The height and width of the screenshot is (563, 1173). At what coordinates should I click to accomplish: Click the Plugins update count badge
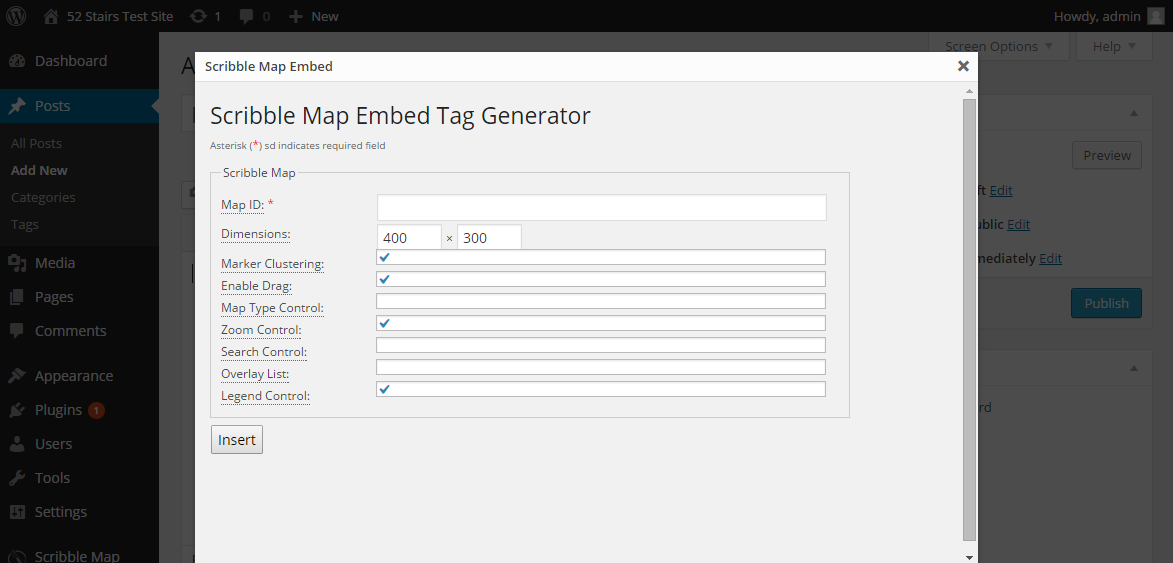click(96, 410)
